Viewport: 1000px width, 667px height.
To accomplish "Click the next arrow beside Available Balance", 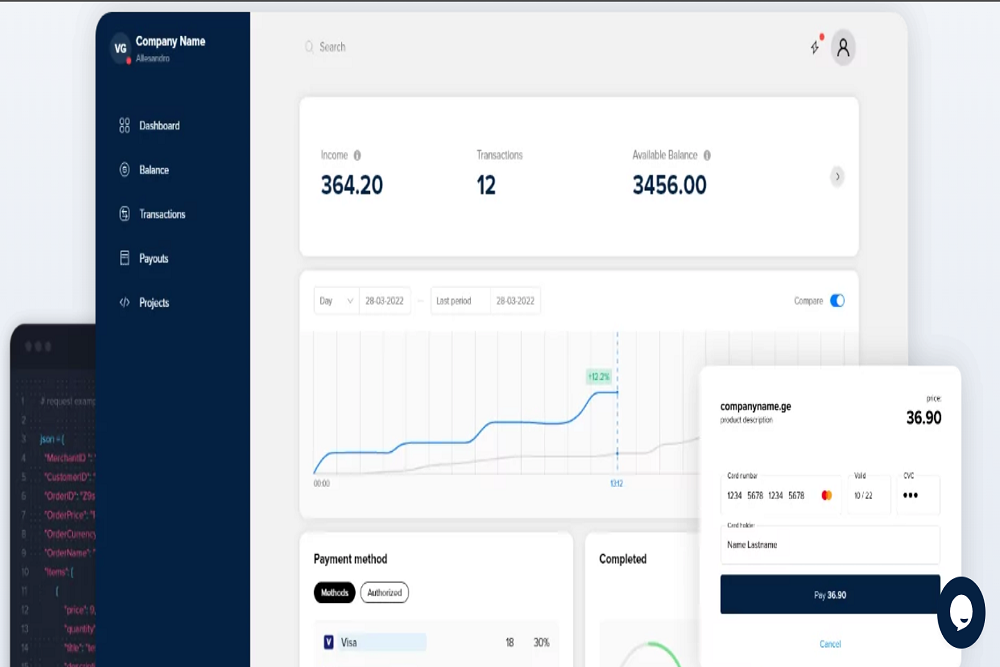I will (837, 177).
